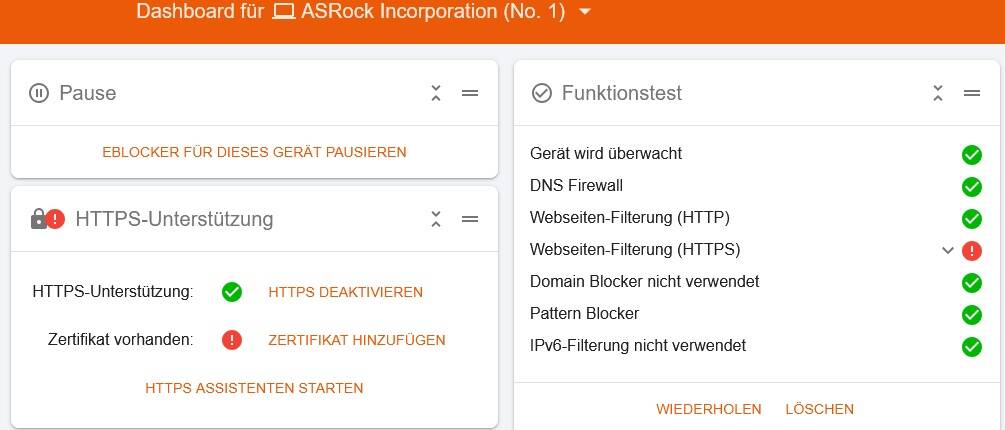Screen dimensions: 1005x430
Task: Click LÖSCHEN in Funktionstest card
Action: [x=820, y=409]
